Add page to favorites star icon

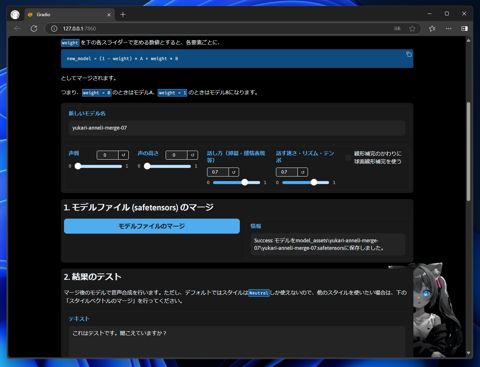click(412, 29)
